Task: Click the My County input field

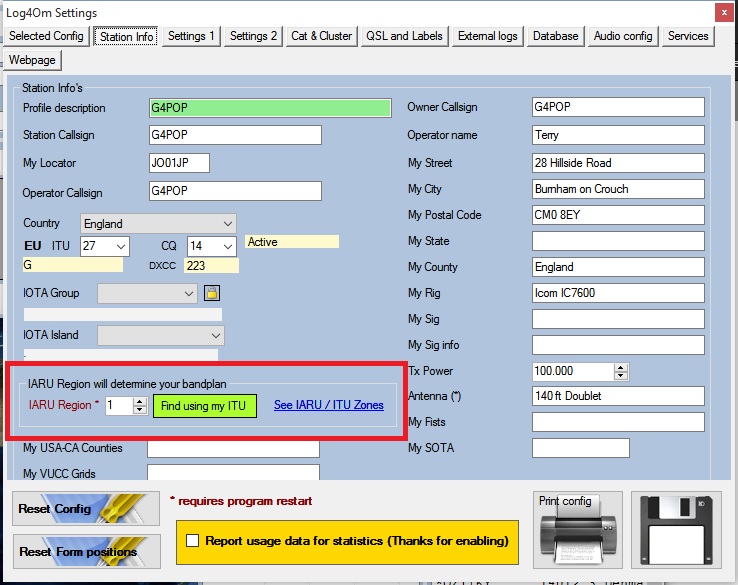Action: [x=618, y=267]
